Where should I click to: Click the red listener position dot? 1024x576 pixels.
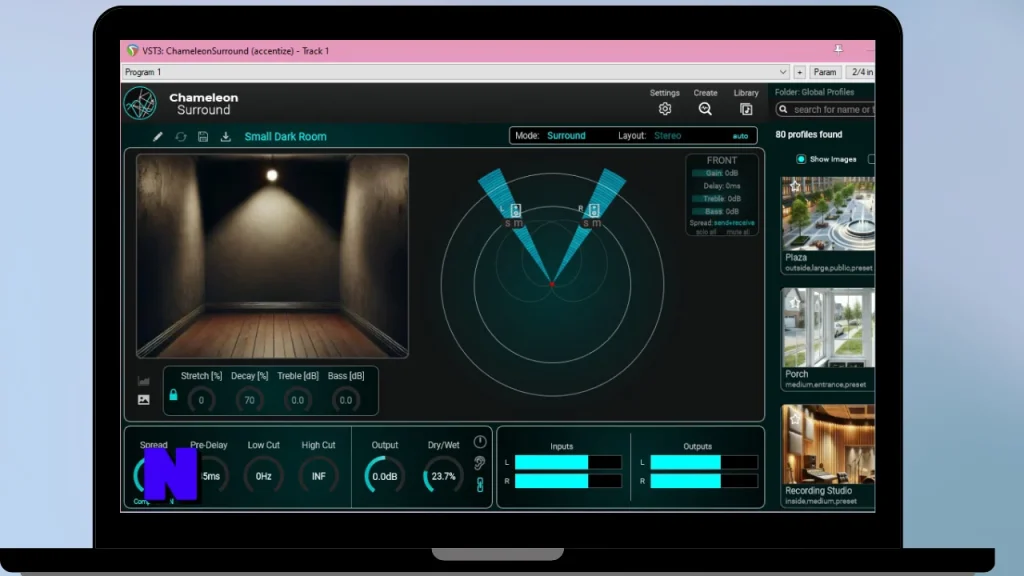point(552,285)
